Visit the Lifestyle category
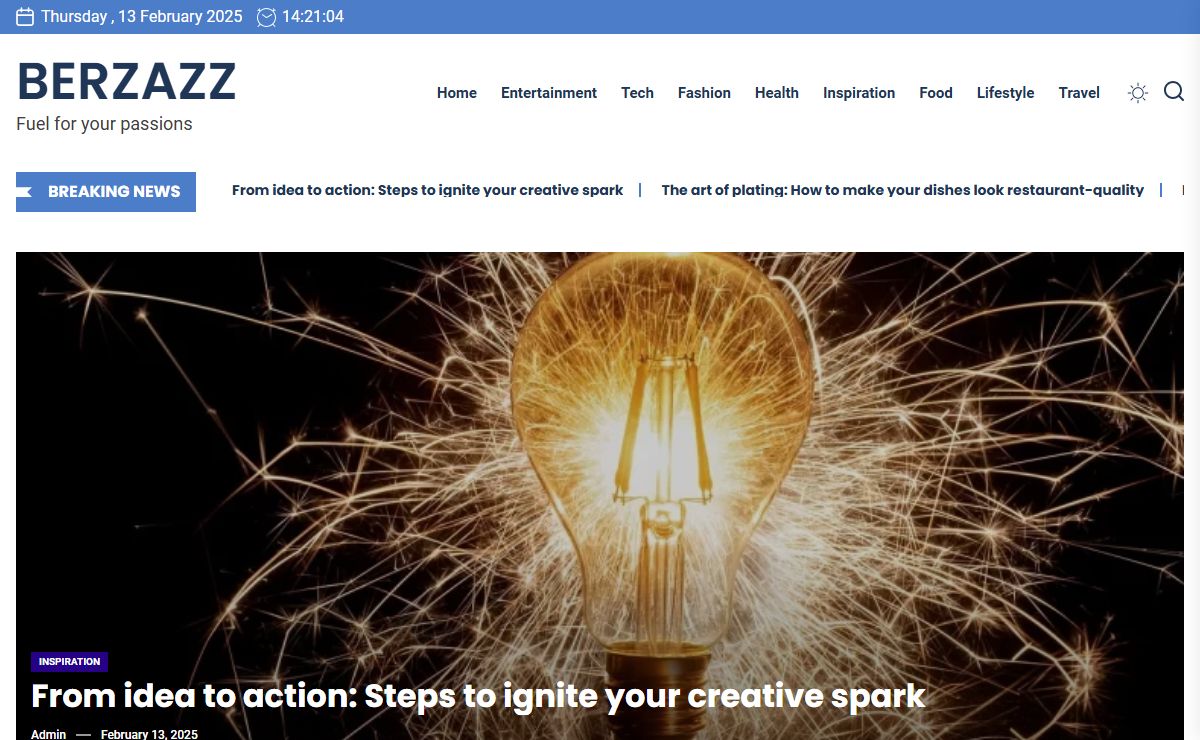Screen dimensions: 1200x740 coord(1005,93)
